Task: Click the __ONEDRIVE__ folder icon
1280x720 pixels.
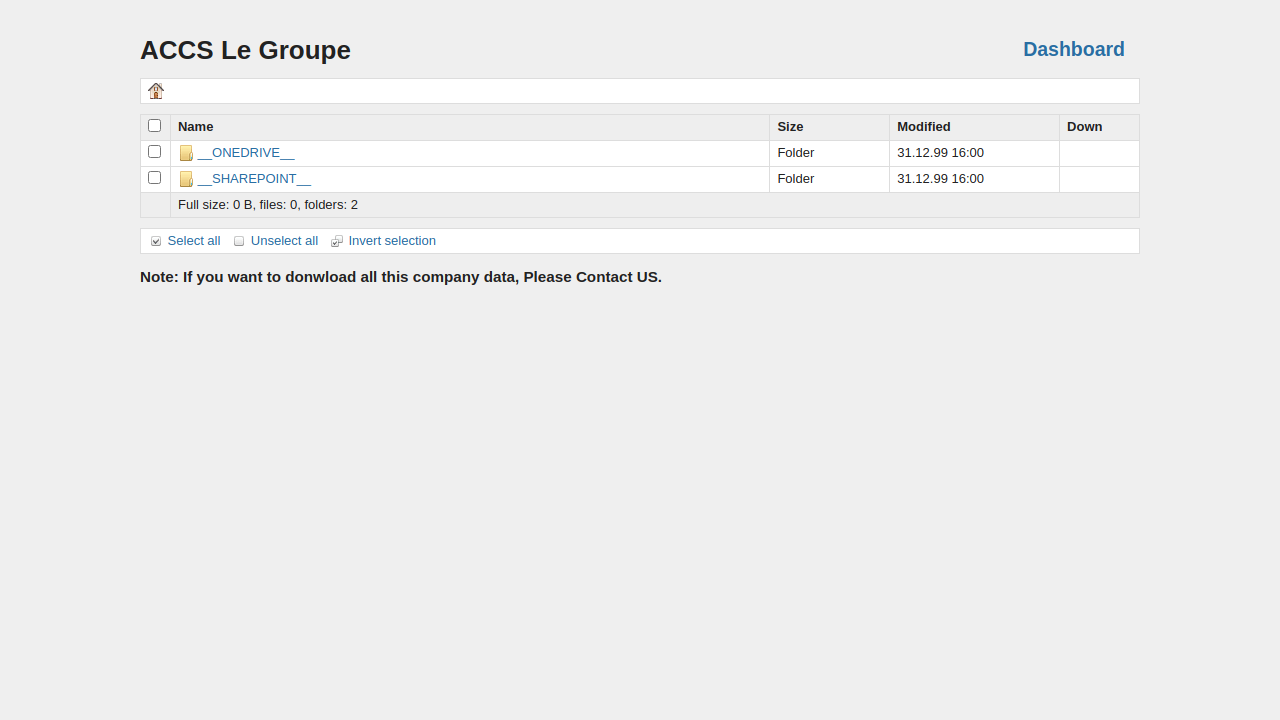Action: click(186, 153)
